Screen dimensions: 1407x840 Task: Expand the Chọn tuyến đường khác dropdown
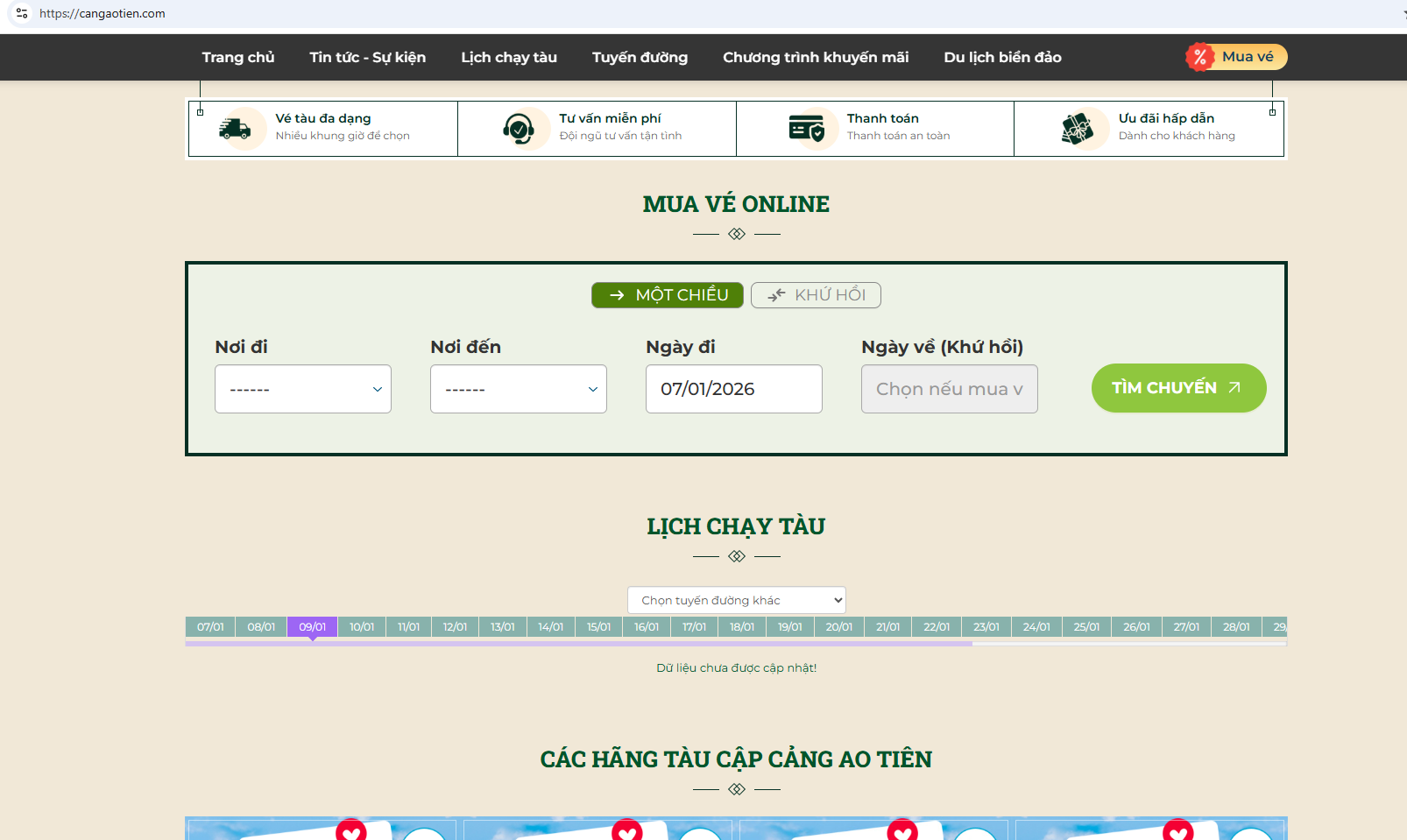tap(736, 600)
